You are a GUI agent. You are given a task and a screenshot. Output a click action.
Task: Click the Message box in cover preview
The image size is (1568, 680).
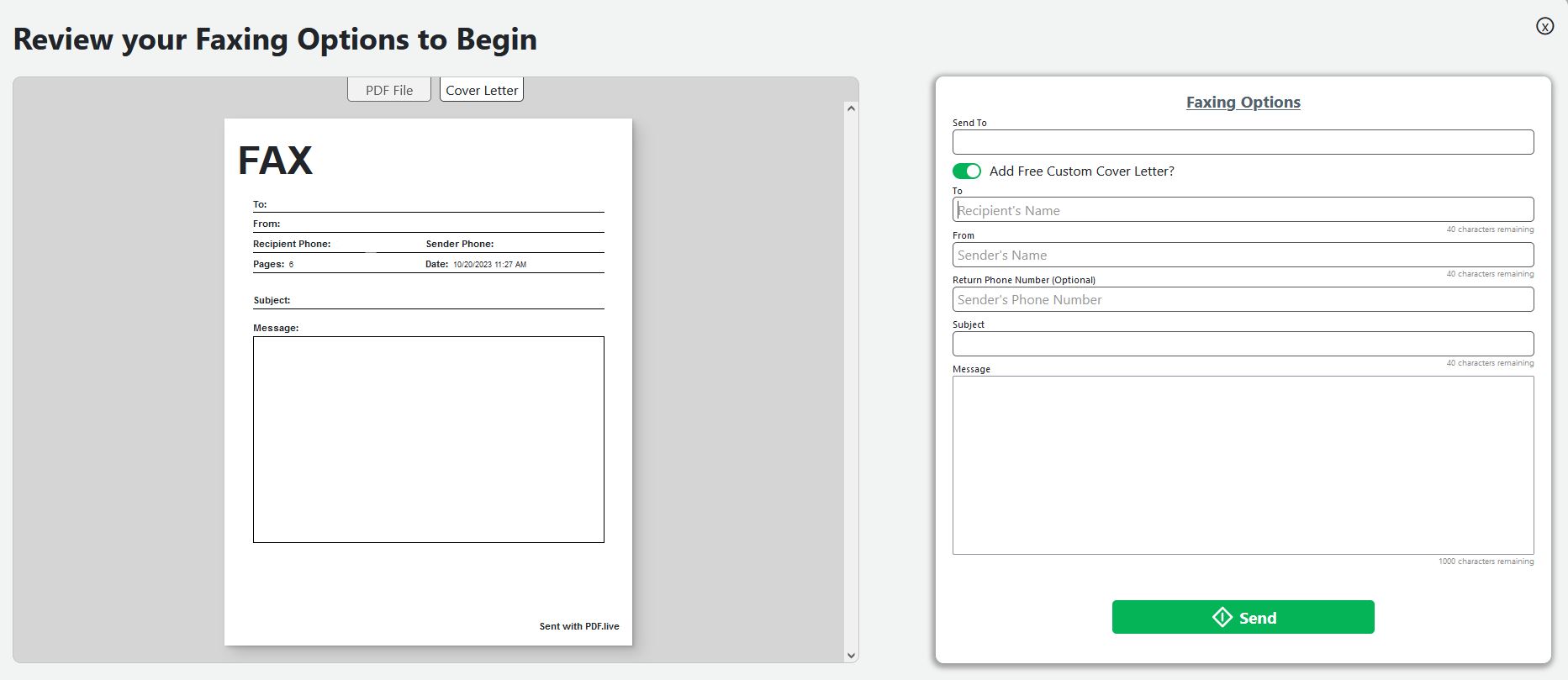click(428, 440)
